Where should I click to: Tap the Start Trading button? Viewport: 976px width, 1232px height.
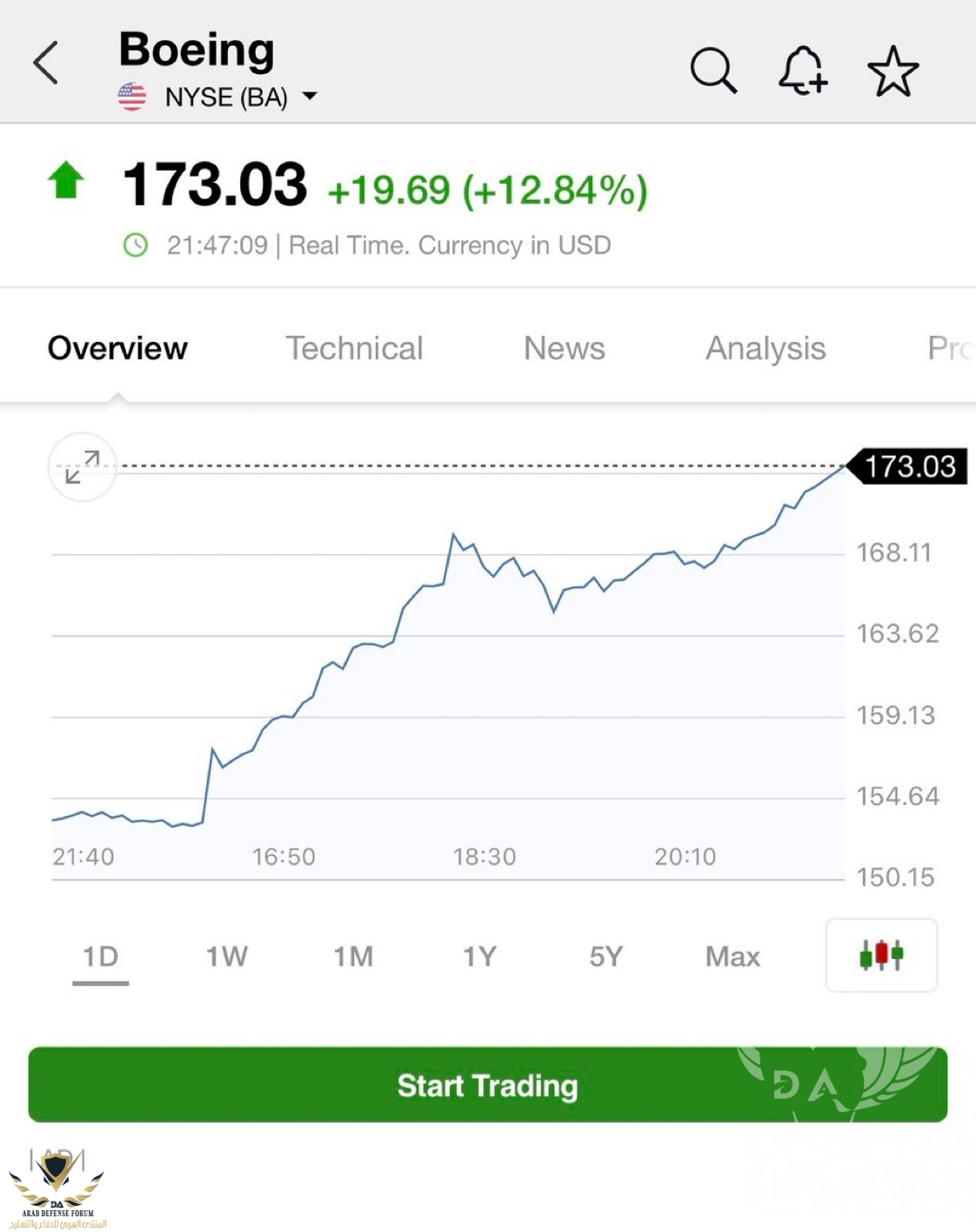(x=488, y=1085)
